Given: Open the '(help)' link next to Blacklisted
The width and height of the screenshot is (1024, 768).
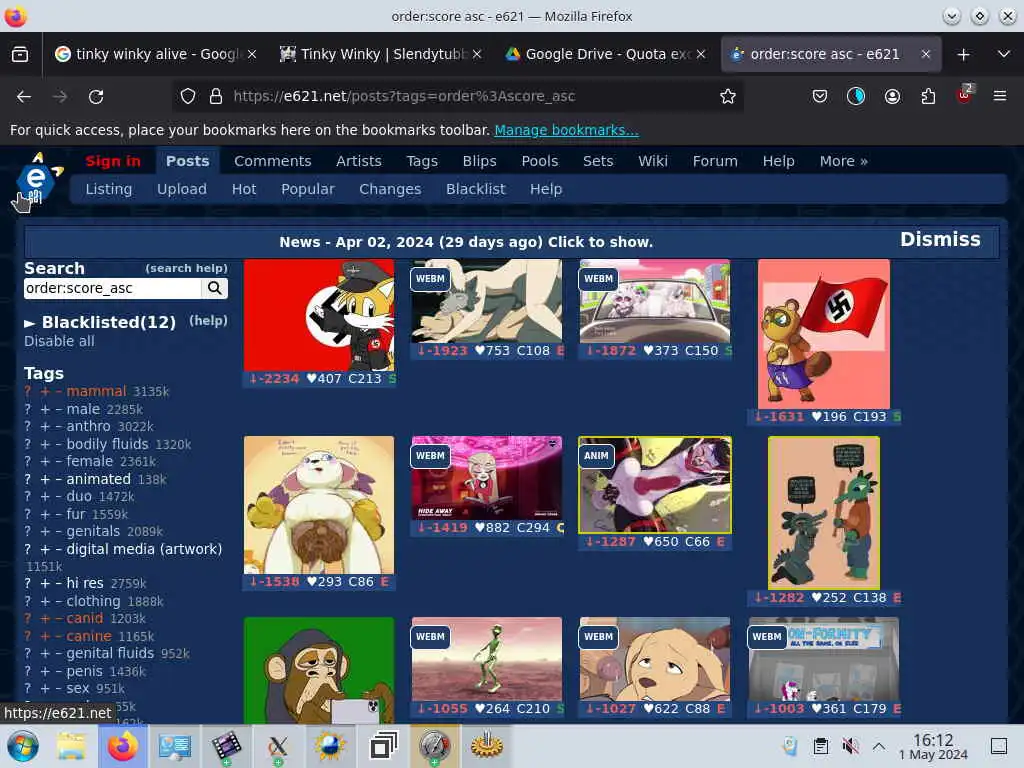Looking at the screenshot, I should coord(208,321).
